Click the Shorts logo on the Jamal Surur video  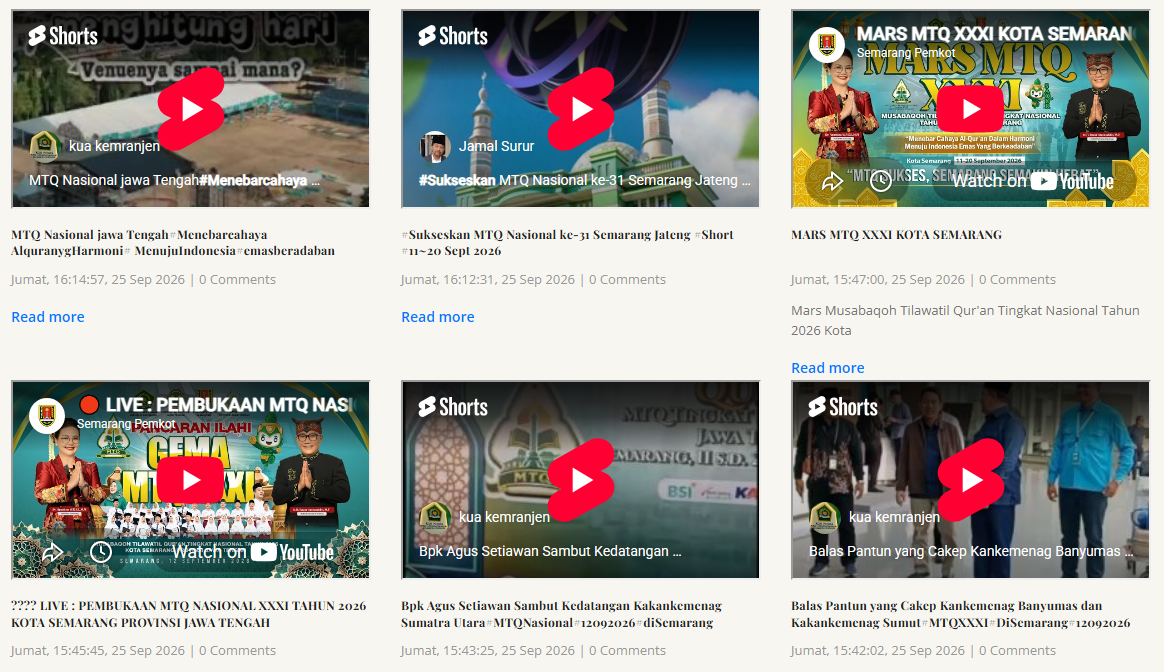(453, 36)
